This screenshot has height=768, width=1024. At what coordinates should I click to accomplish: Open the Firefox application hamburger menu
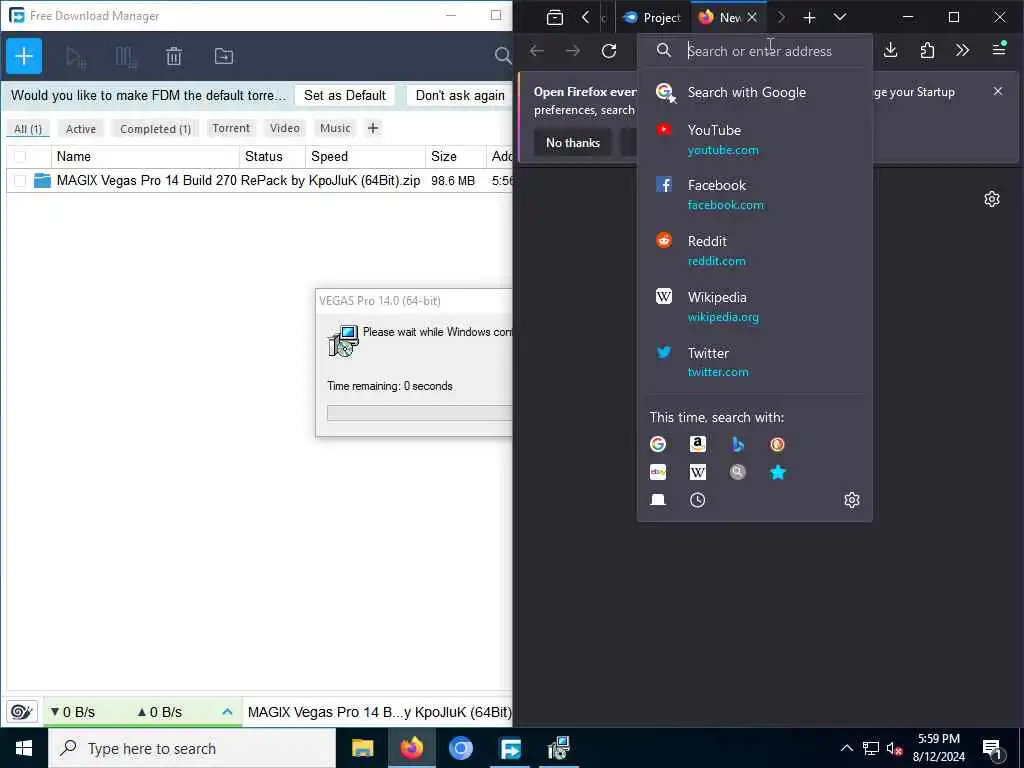[999, 50]
